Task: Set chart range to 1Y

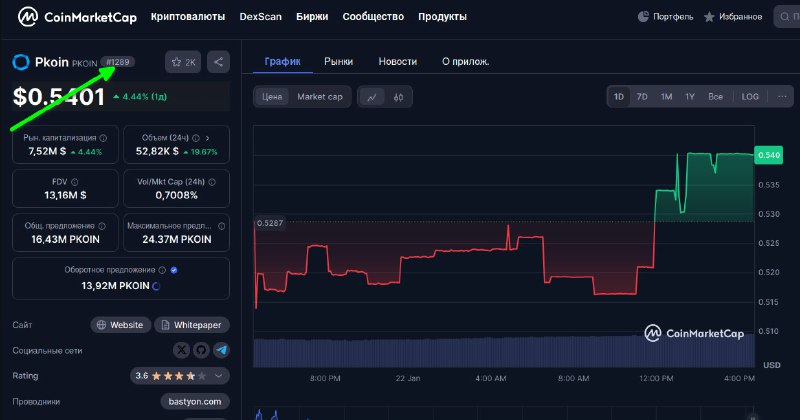Action: (690, 97)
